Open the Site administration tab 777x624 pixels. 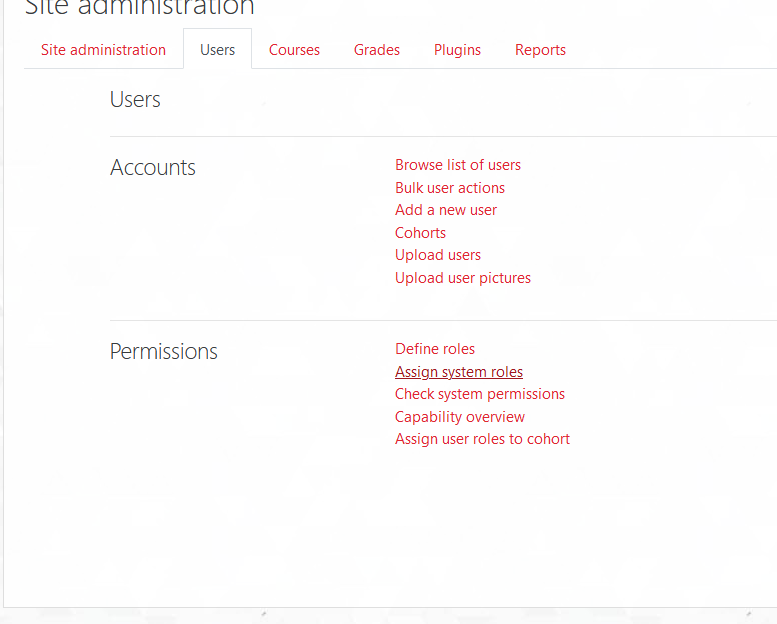pyautogui.click(x=103, y=50)
